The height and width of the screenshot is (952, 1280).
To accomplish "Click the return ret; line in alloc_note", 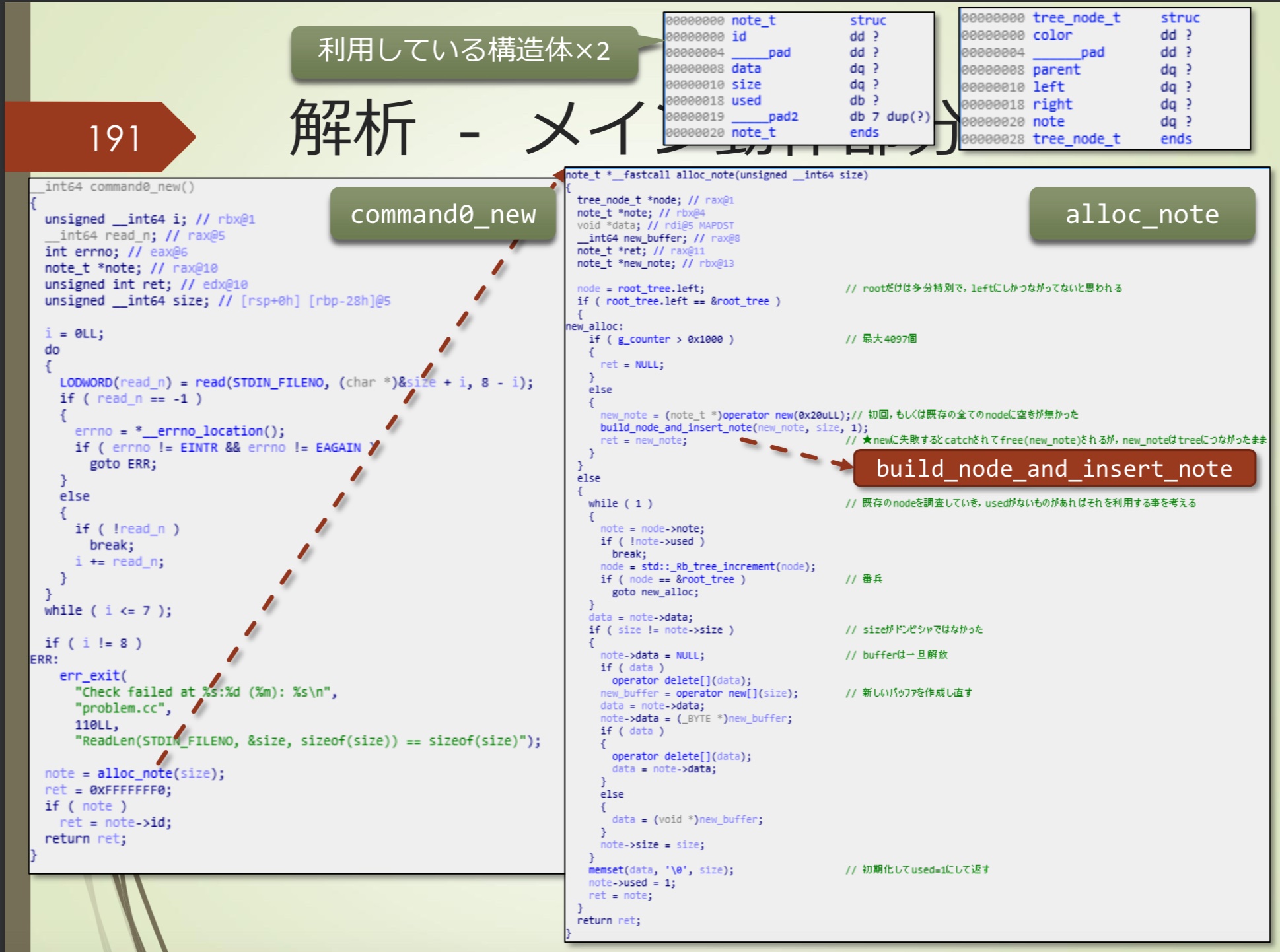I will [608, 920].
